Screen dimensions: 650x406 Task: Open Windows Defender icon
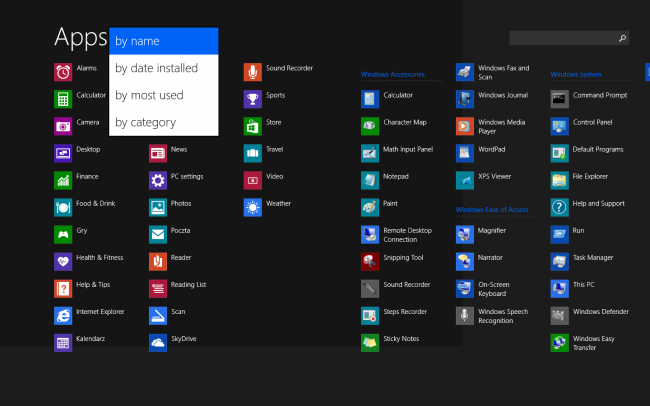click(560, 316)
